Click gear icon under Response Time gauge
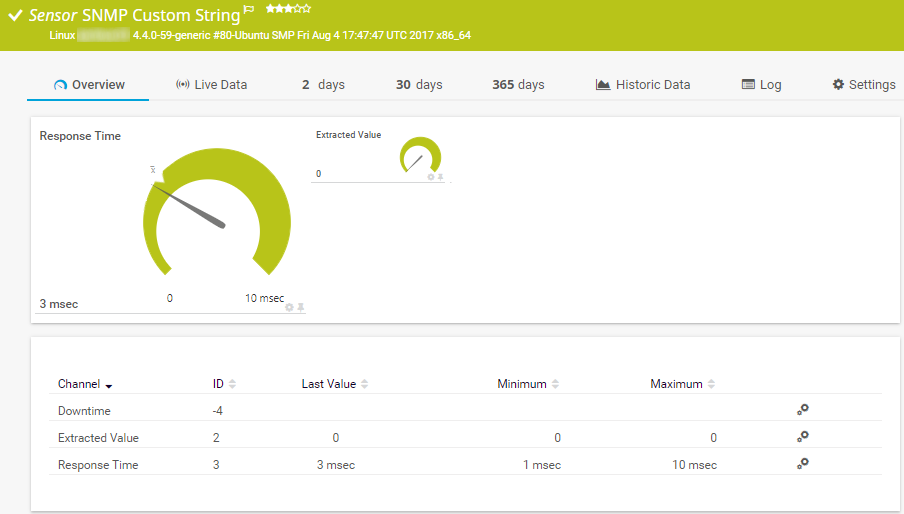Viewport: 904px width, 514px height. tap(289, 307)
